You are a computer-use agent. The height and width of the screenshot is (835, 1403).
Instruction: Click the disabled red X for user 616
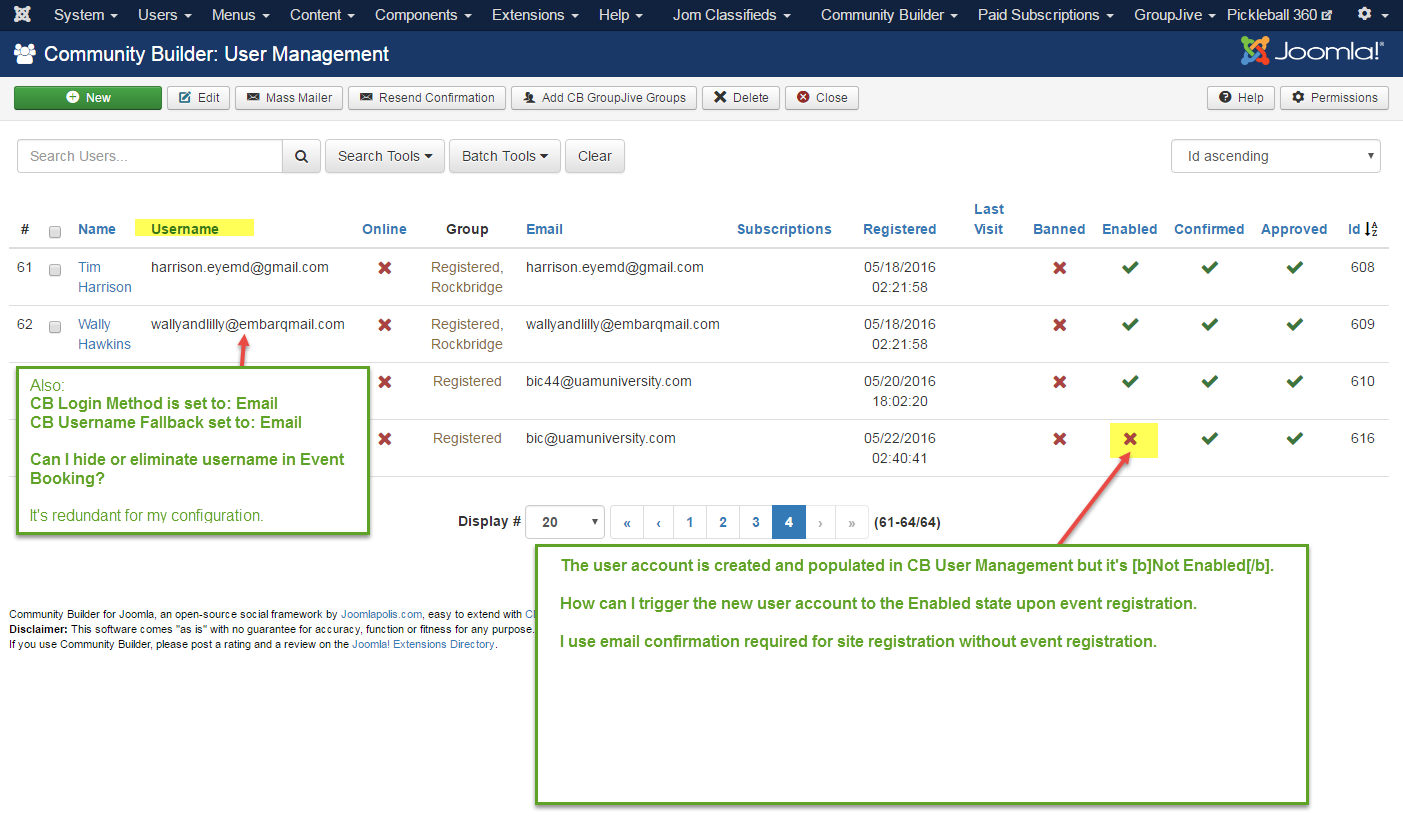pyautogui.click(x=1130, y=439)
